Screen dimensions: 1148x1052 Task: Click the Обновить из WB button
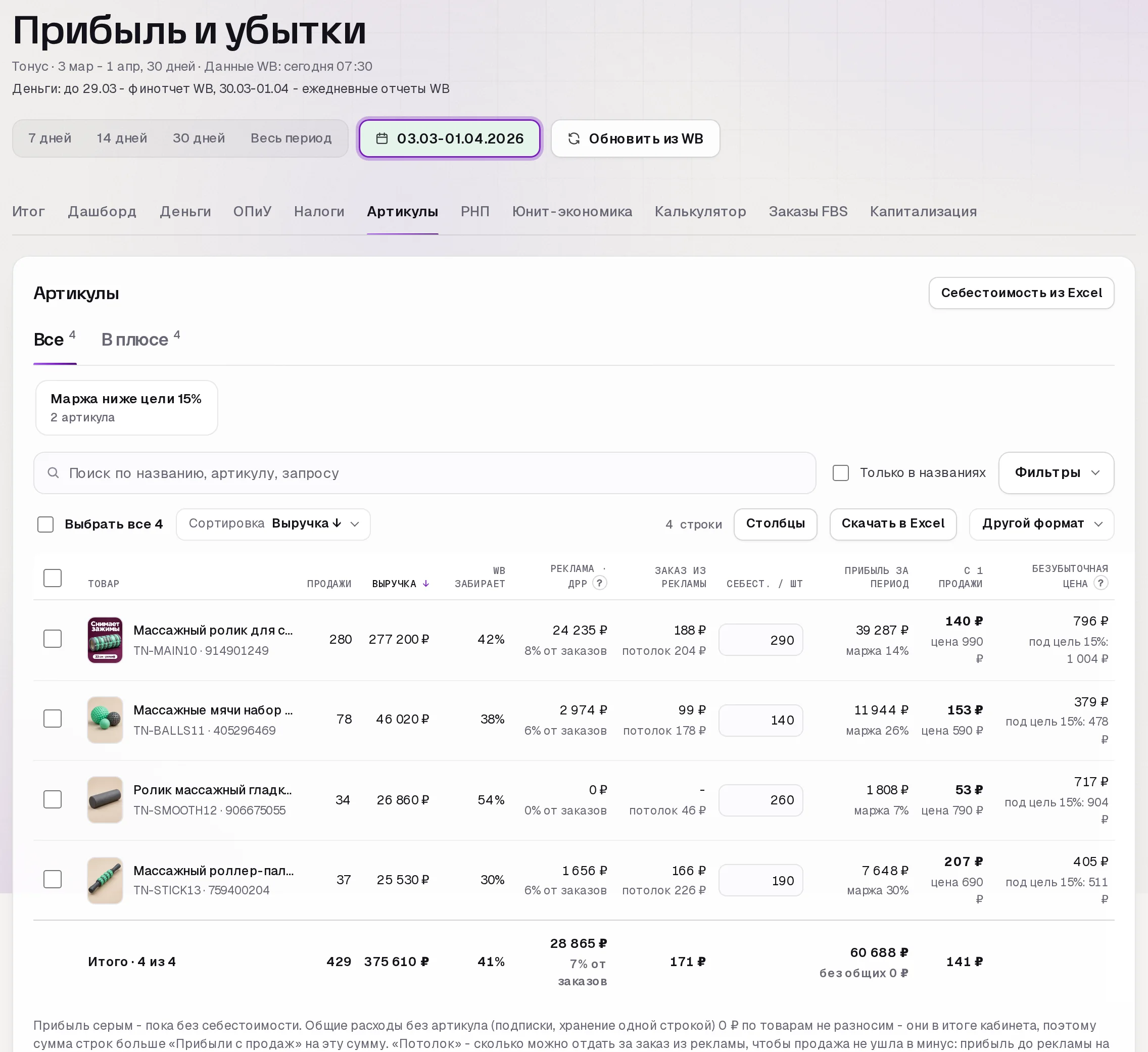(636, 138)
